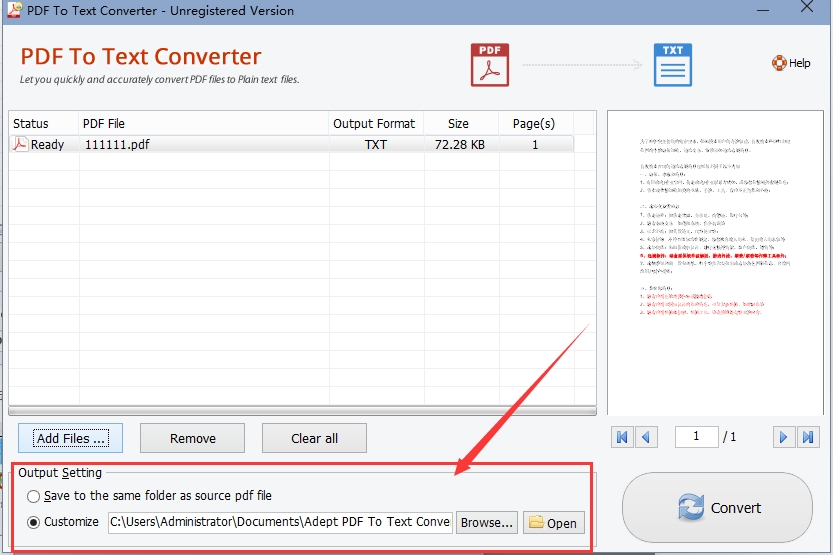
Task: Open Help via the lifebuoy icon
Action: 779,63
